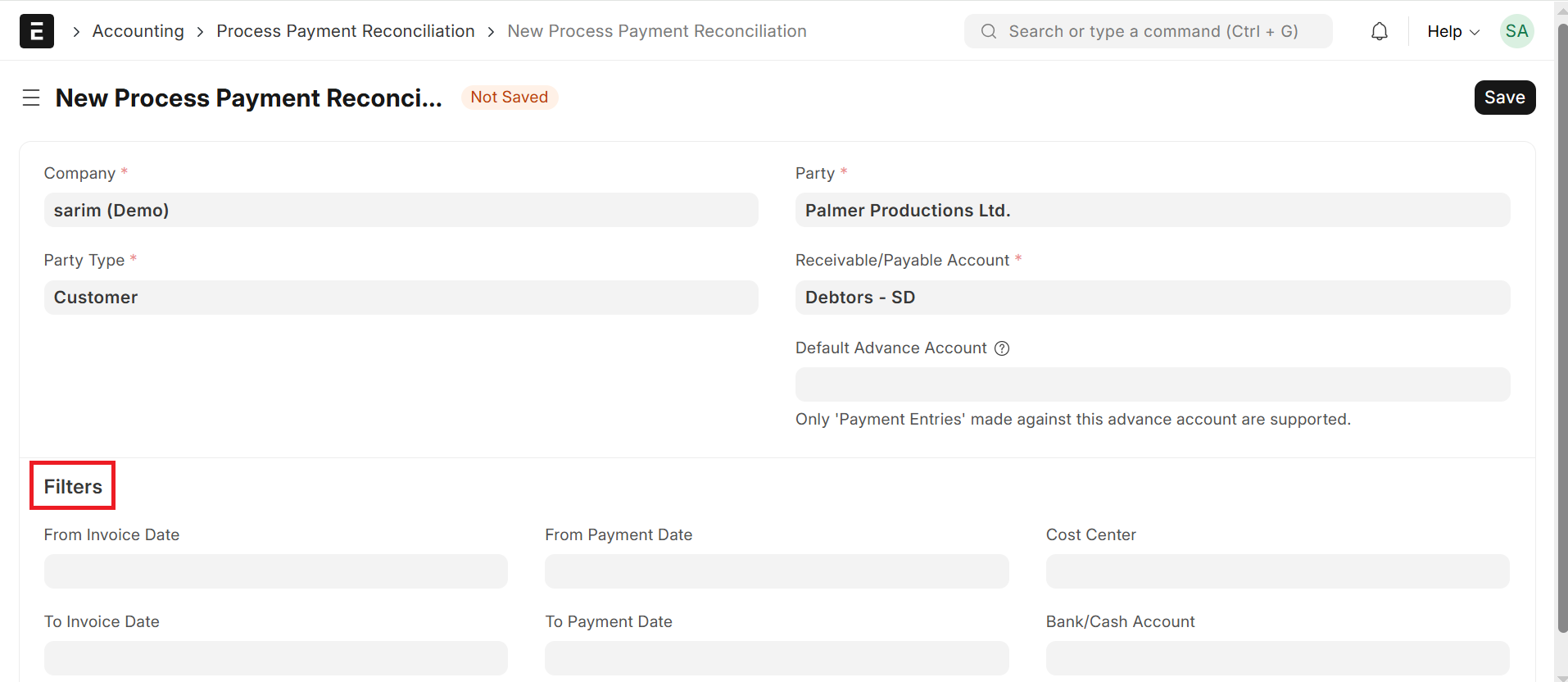Navigate to Process Payment Reconciliation breadcrumb

click(345, 31)
